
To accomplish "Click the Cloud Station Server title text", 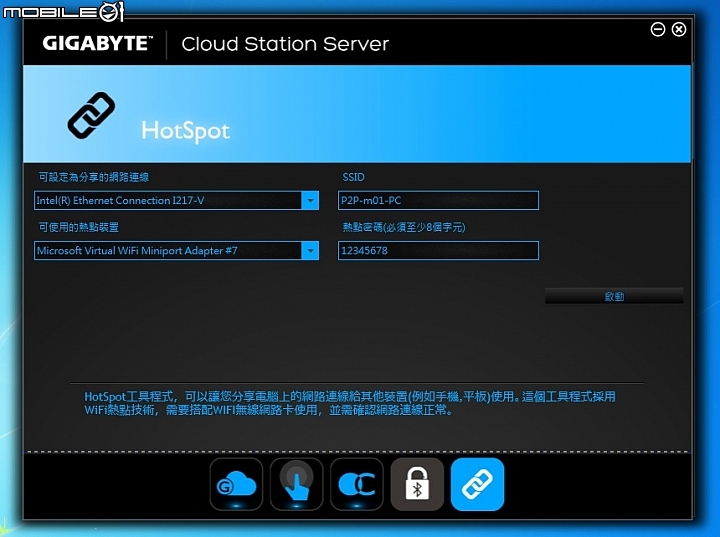I will point(285,44).
